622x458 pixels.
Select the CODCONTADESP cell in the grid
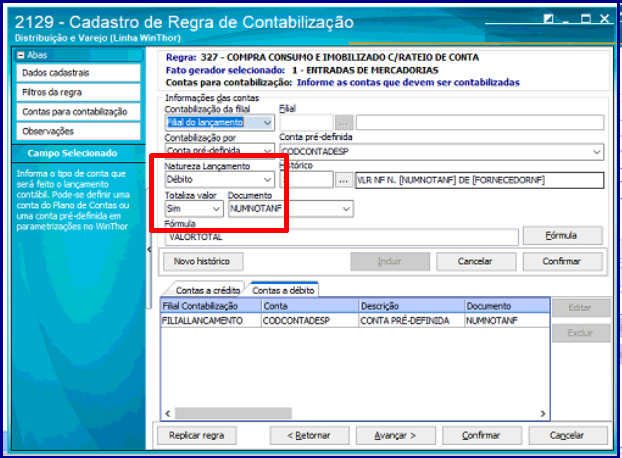310,320
